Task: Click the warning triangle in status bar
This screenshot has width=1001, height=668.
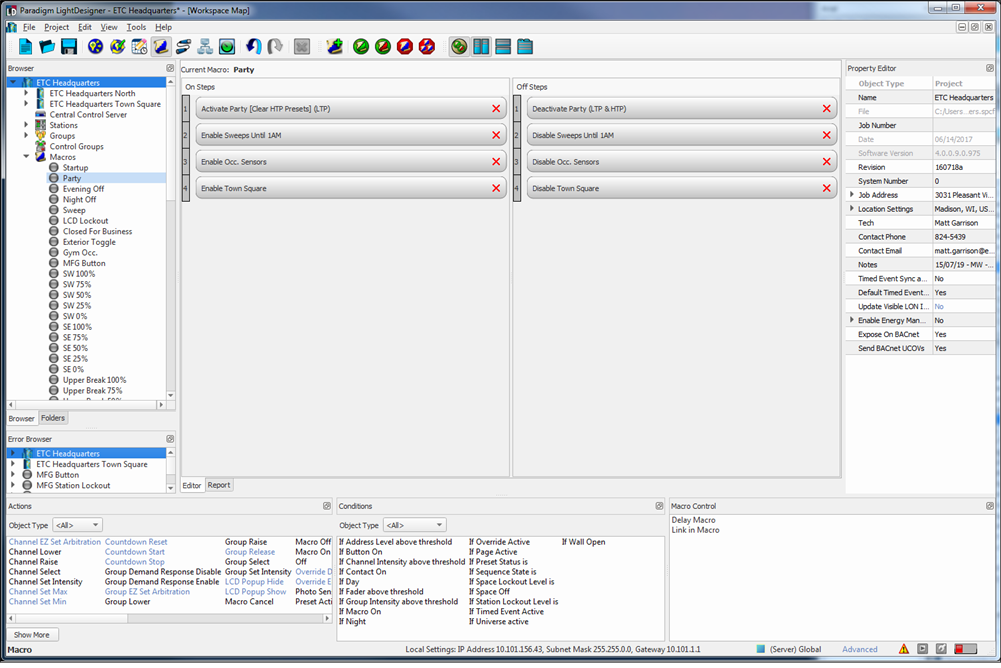Action: pyautogui.click(x=904, y=650)
